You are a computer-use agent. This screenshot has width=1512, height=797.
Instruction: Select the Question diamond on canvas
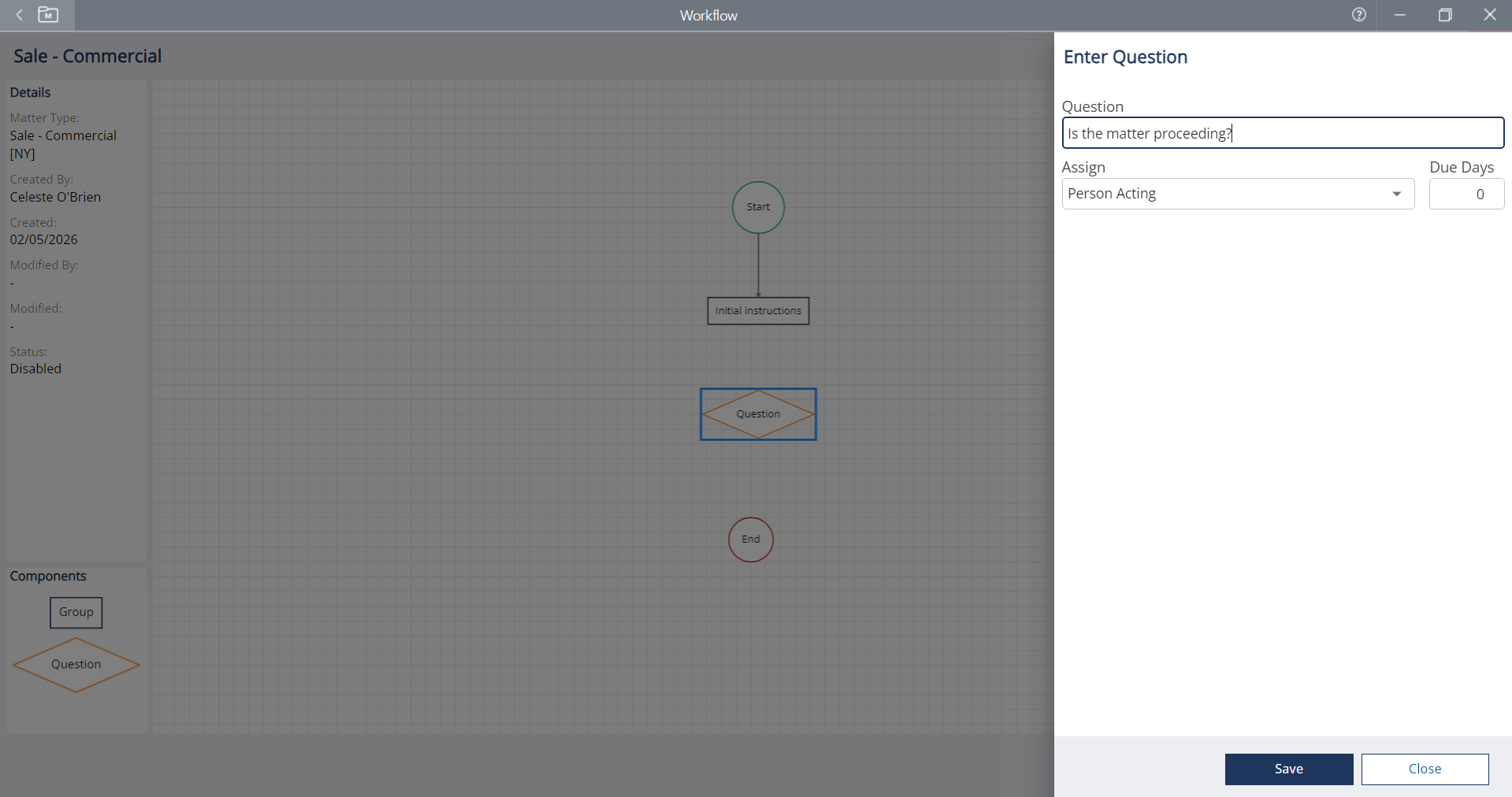[x=758, y=414]
